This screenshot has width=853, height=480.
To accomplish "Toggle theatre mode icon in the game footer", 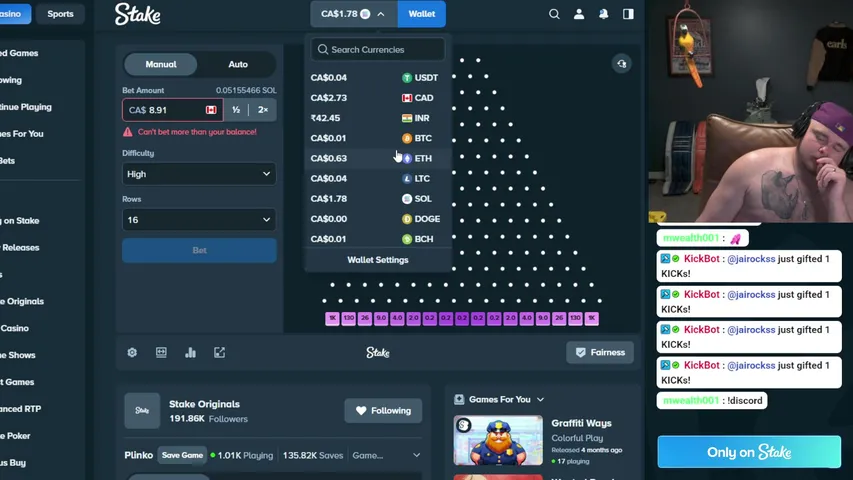I will (161, 353).
